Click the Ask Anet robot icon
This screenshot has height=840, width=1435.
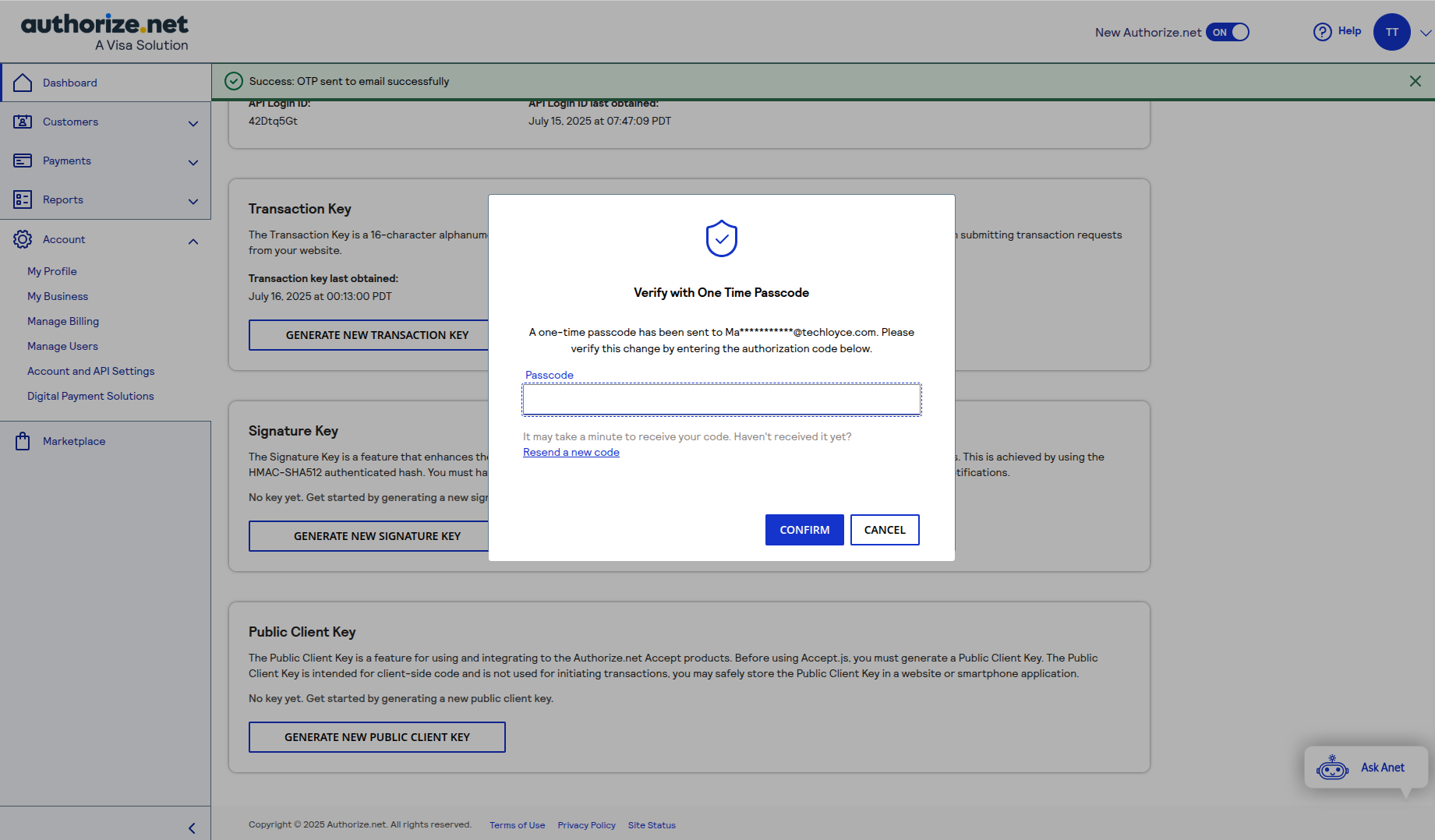click(1333, 768)
